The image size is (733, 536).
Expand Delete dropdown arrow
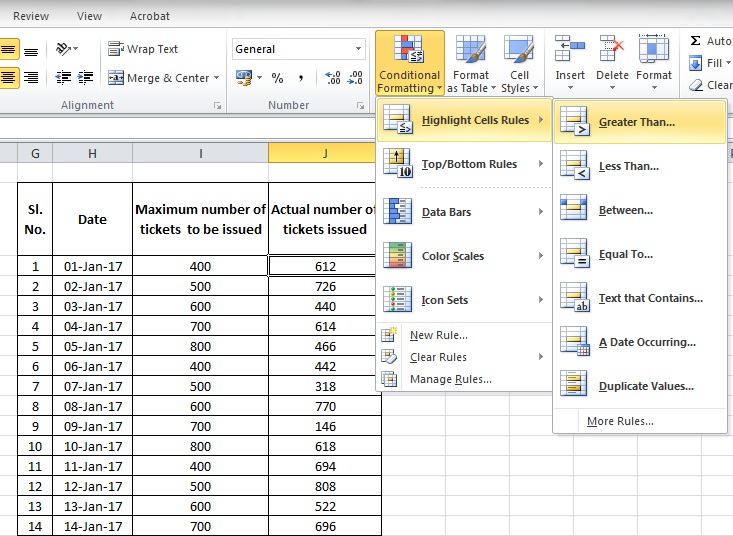point(612,88)
